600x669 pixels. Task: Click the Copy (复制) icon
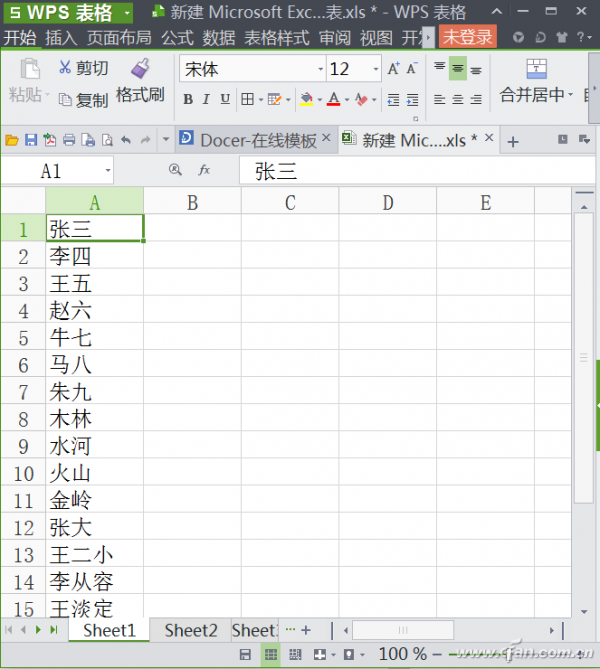(x=65, y=100)
